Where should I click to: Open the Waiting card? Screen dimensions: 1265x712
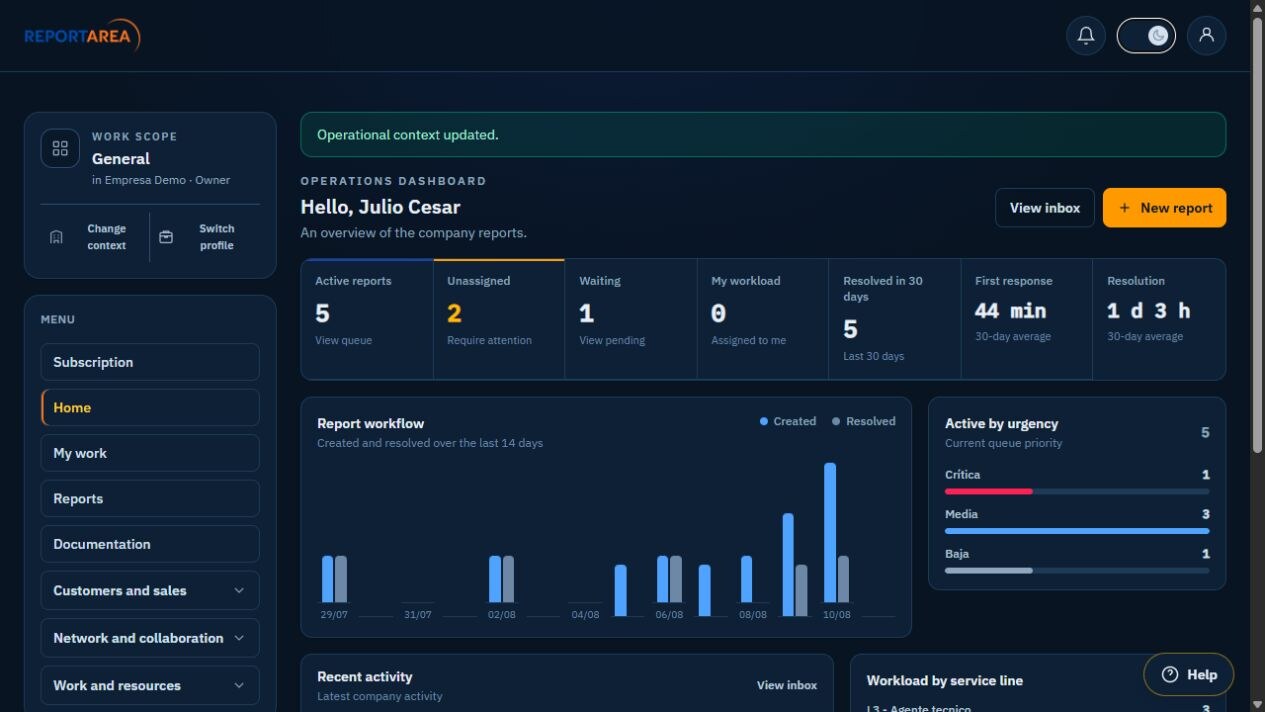pos(631,319)
